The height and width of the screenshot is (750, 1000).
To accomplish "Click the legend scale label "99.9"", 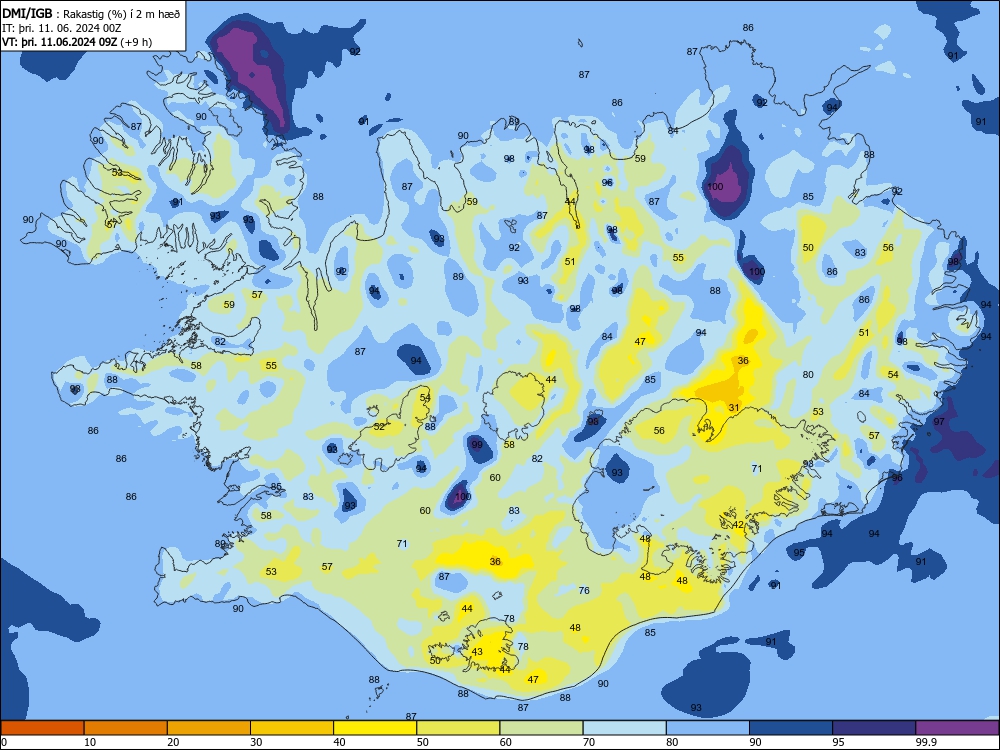I will pyautogui.click(x=926, y=742).
